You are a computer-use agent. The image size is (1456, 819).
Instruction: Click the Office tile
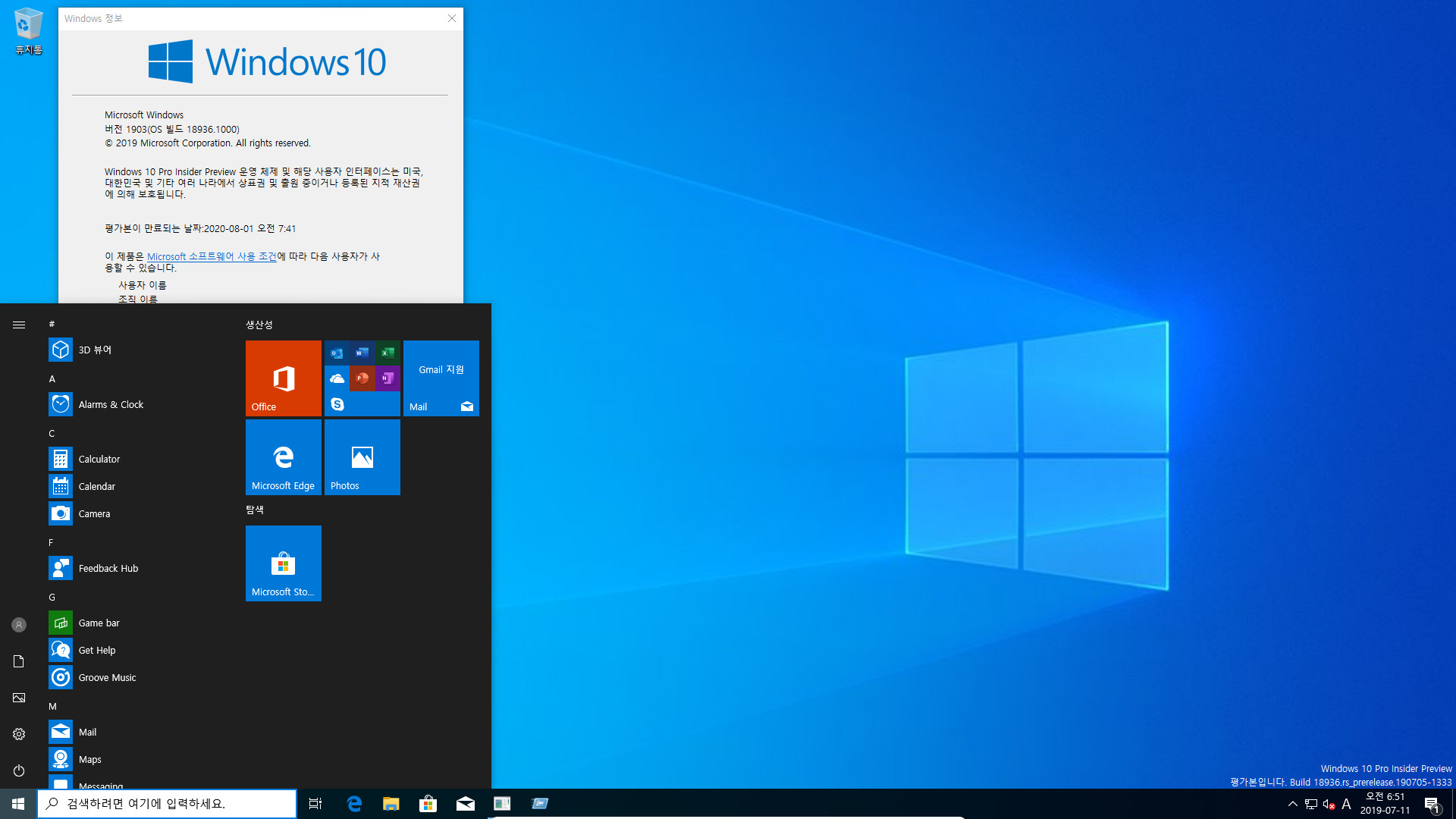point(284,378)
